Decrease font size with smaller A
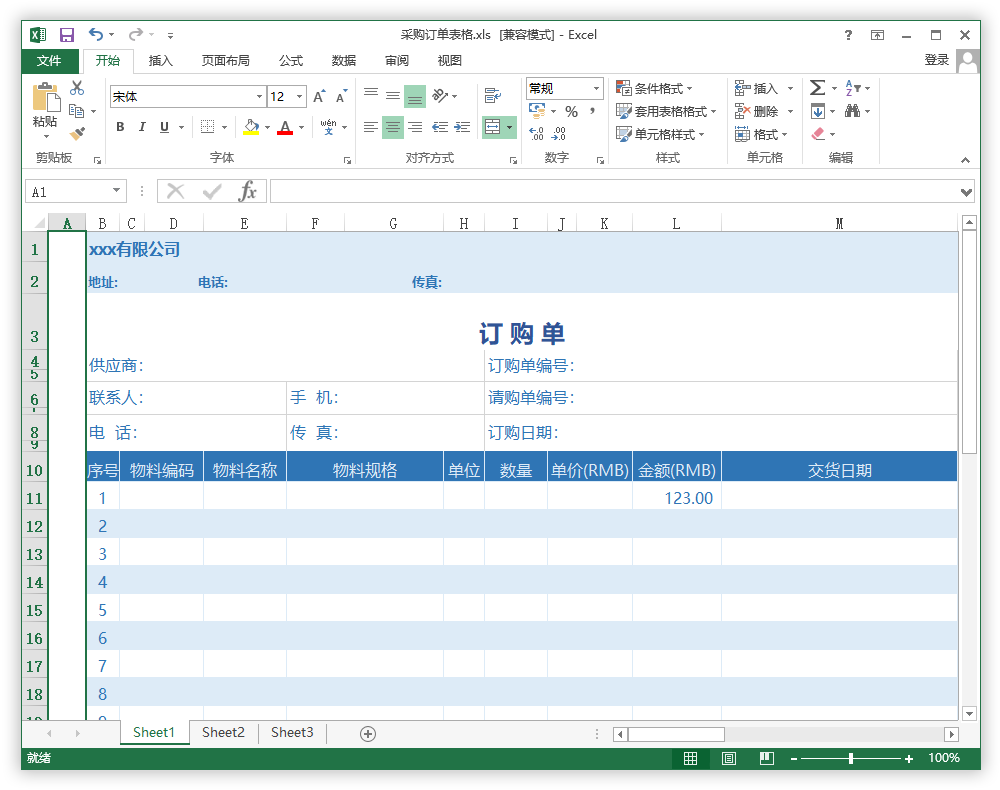This screenshot has width=1000, height=790. [342, 96]
